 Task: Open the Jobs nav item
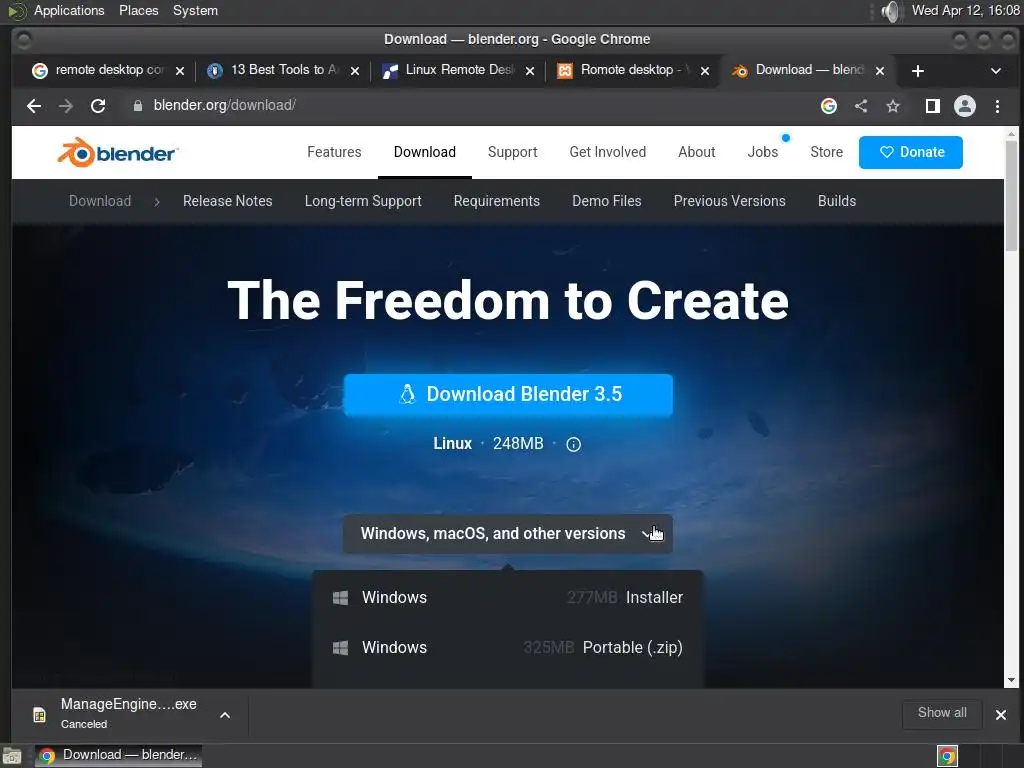(x=762, y=152)
